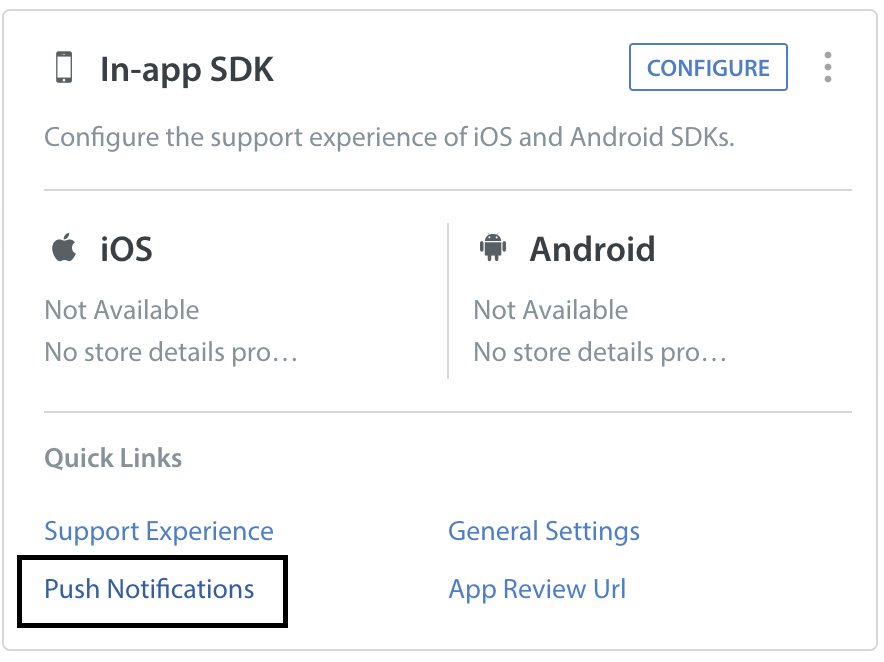Click the Quick Links section heading
Screen dimensions: 884x662
click(113, 458)
